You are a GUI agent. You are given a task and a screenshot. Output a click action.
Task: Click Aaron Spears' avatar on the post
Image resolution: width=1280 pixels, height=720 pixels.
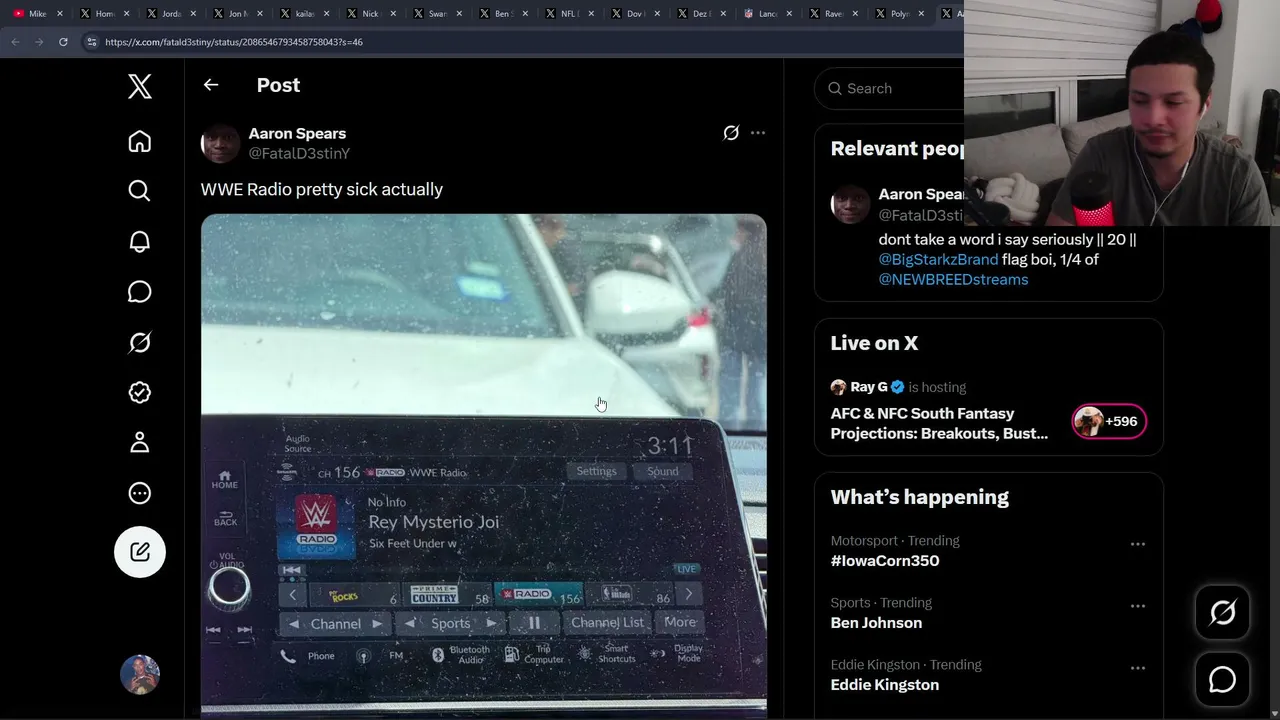(x=220, y=143)
